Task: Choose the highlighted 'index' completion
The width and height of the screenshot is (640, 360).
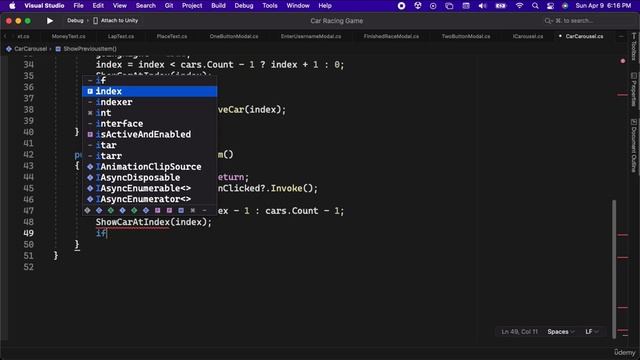Action: (150, 91)
